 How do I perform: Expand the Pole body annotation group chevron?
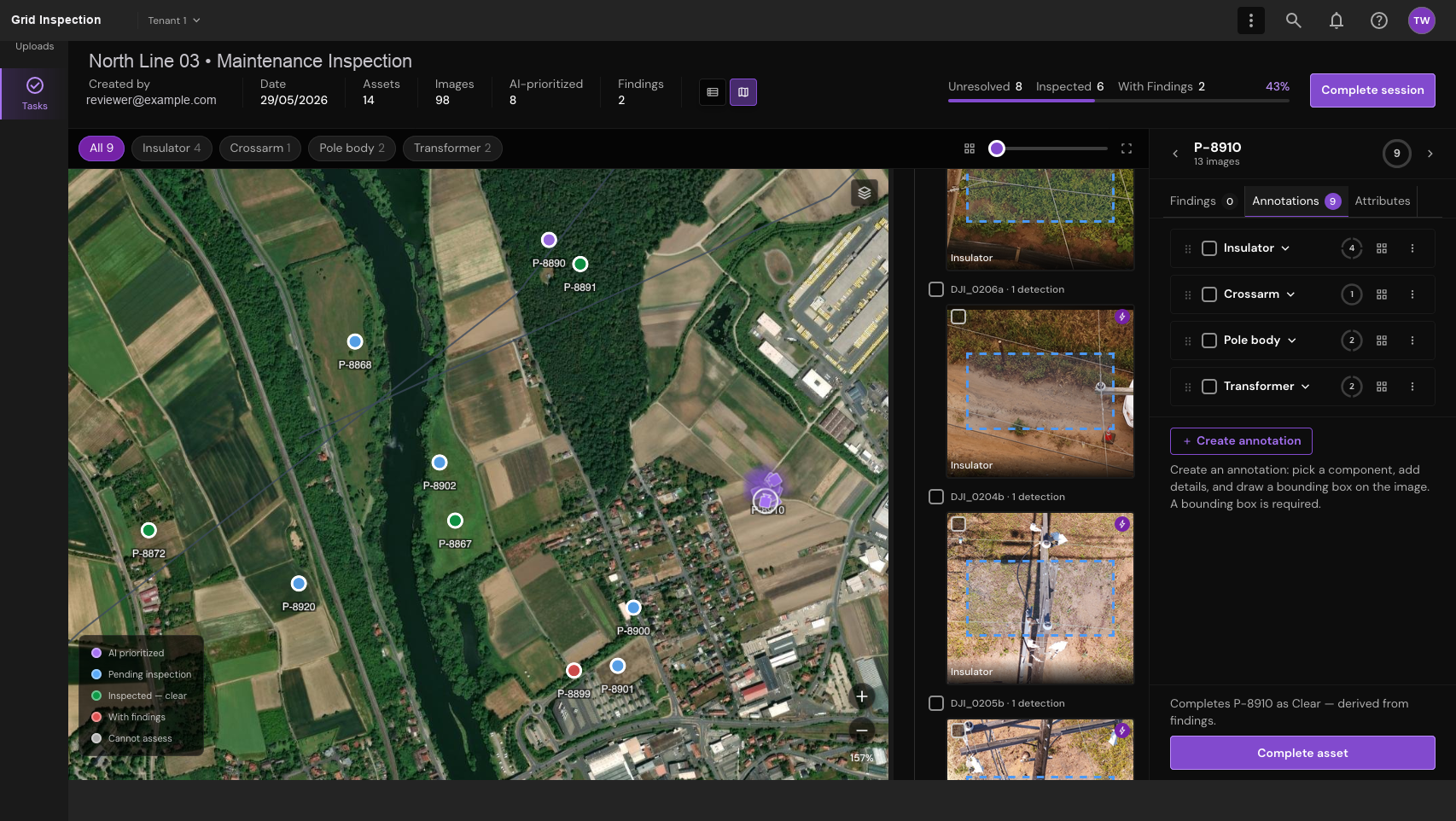[1291, 341]
